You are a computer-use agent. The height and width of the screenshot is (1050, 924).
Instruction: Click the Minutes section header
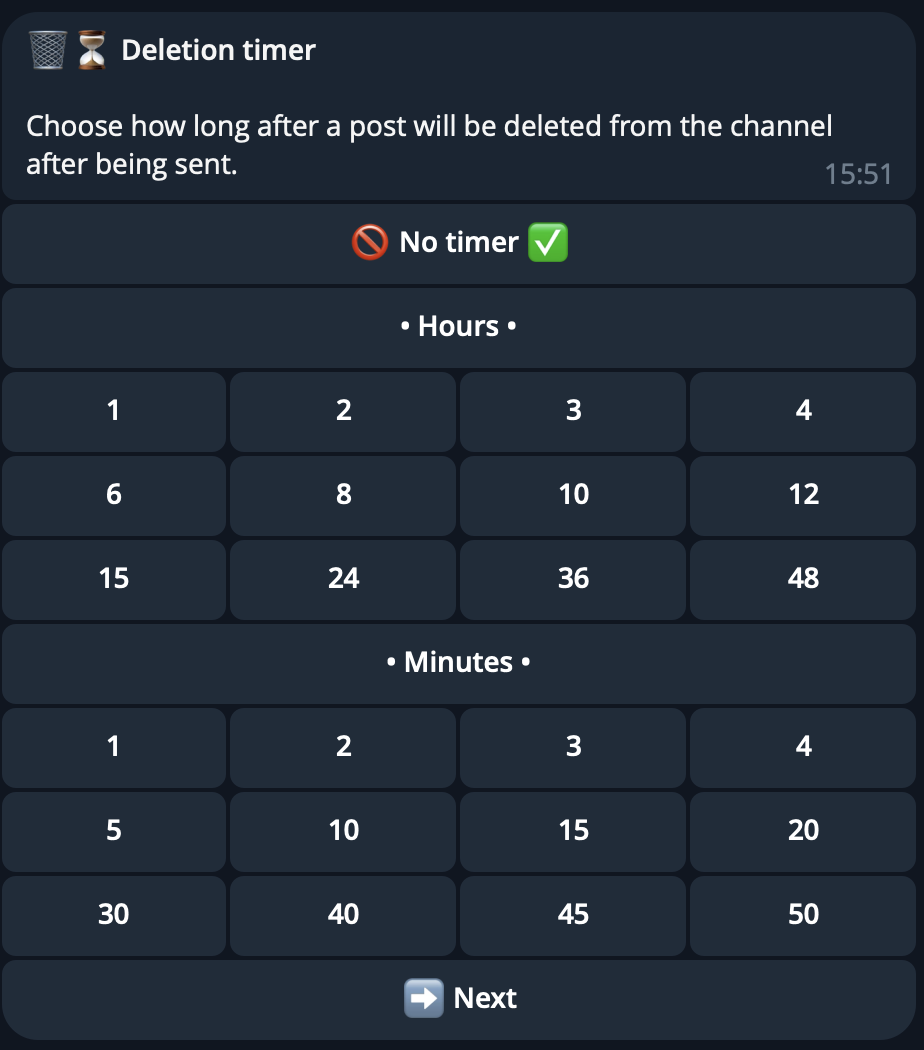click(x=460, y=663)
